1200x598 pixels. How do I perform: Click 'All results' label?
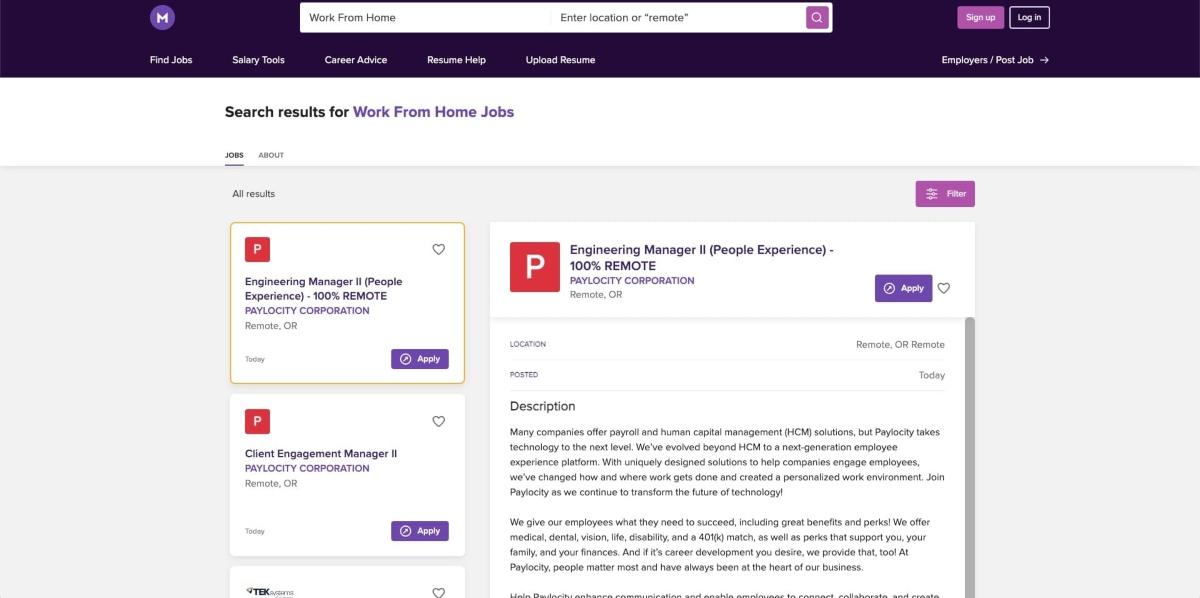coord(254,193)
